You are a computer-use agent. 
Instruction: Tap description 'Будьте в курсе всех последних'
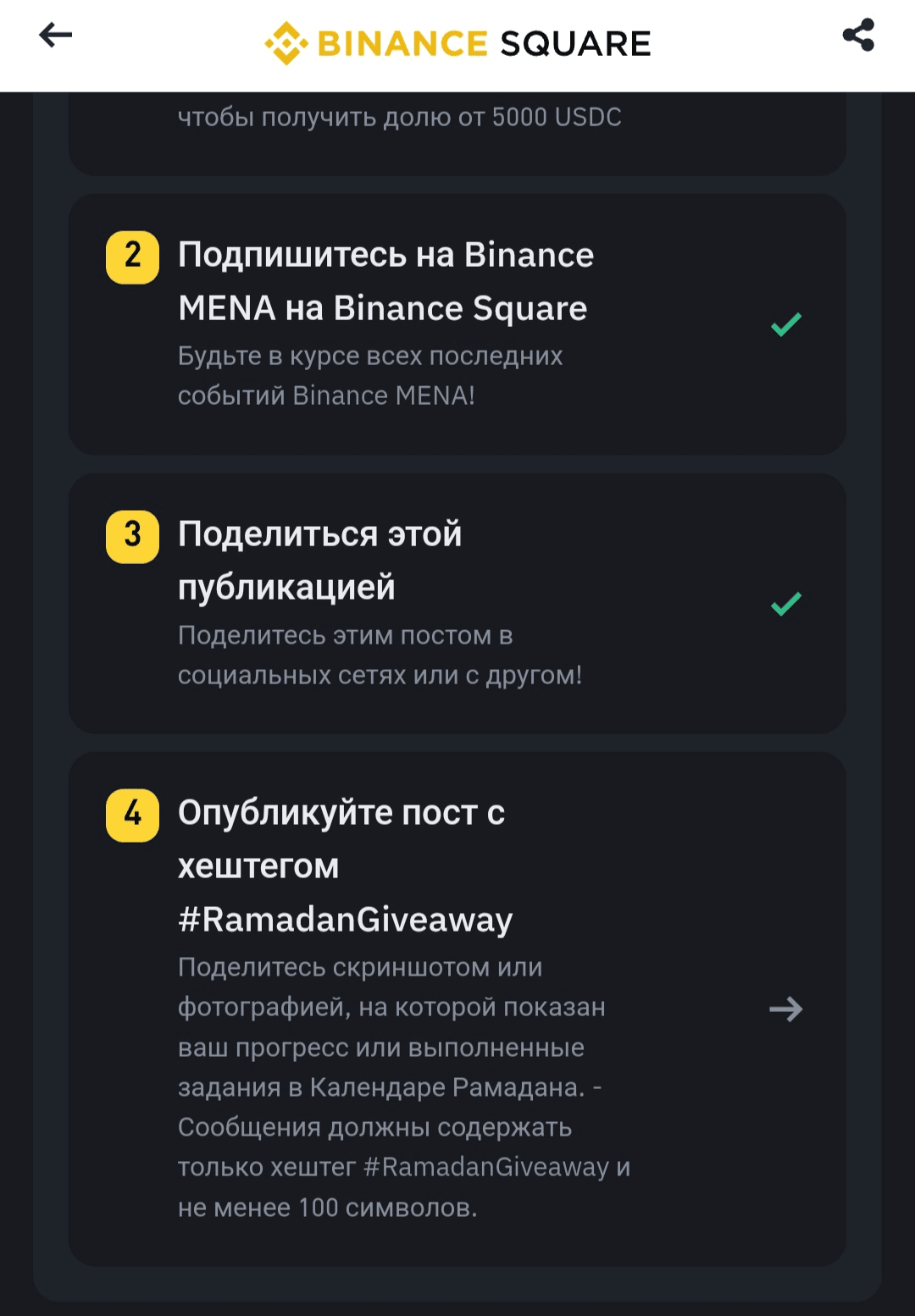pos(370,356)
